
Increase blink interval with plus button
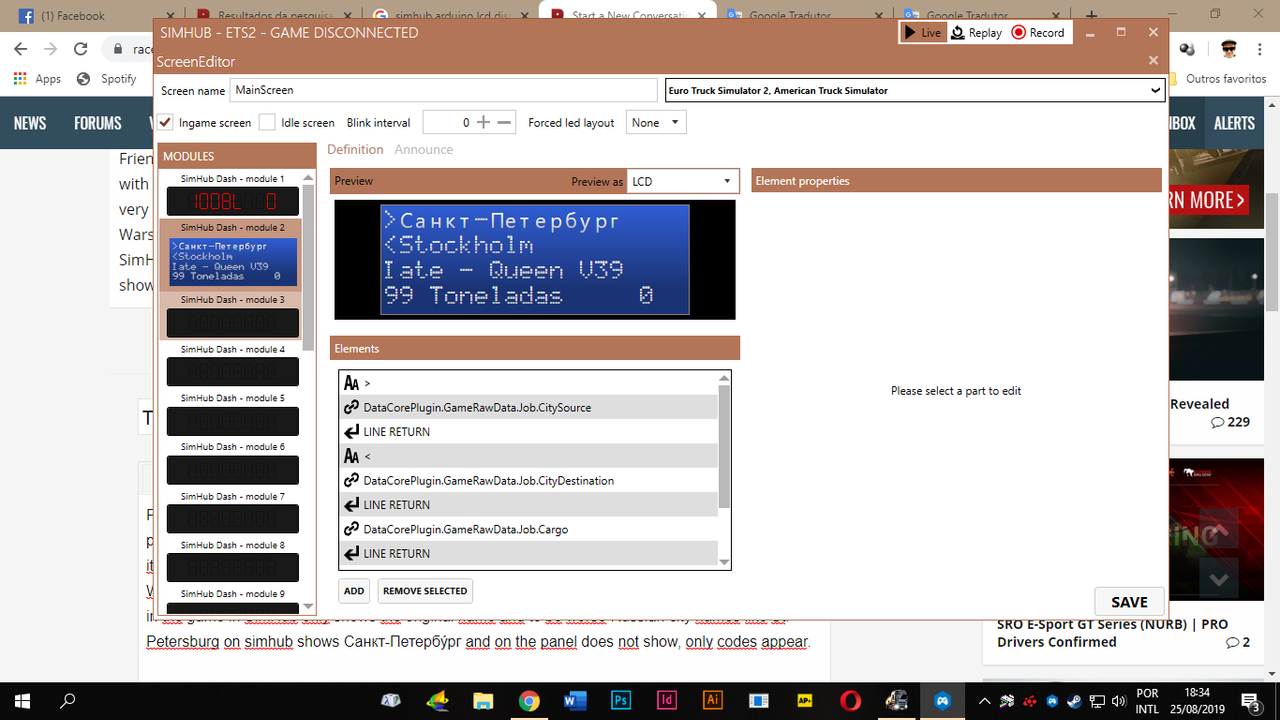coord(484,122)
